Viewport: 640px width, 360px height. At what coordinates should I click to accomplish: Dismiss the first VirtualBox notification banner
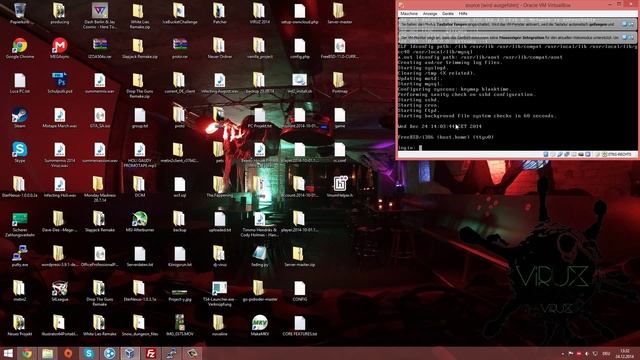(631, 24)
